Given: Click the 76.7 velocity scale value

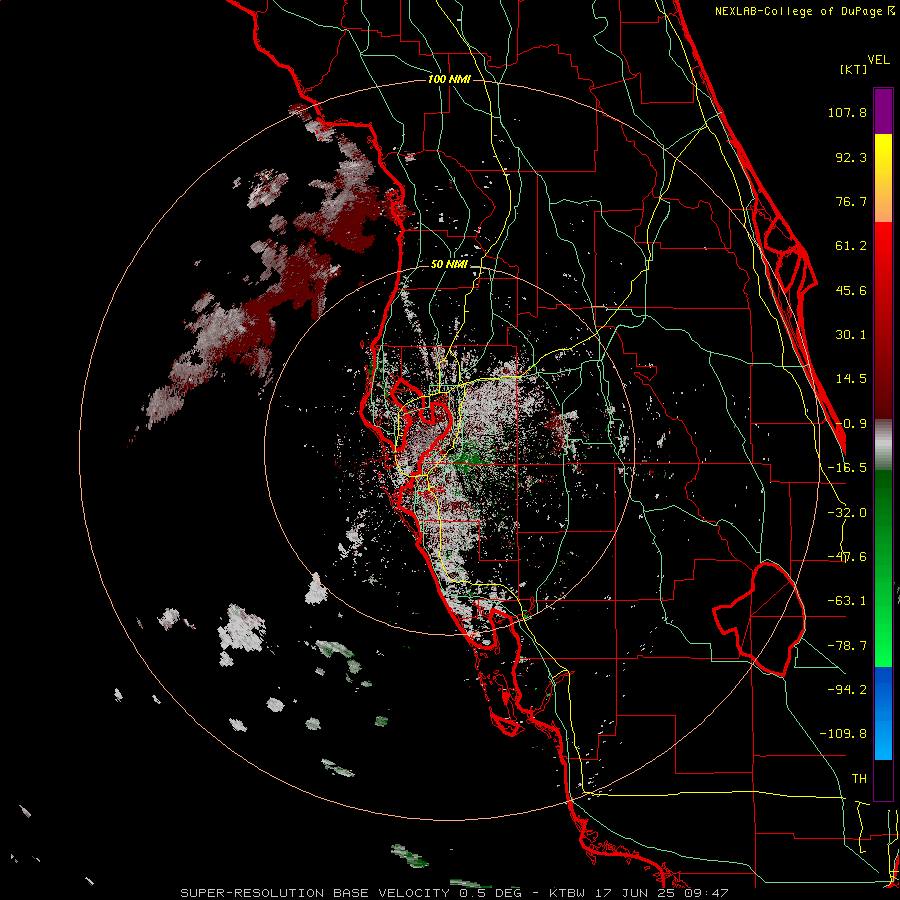Looking at the screenshot, I should (x=851, y=201).
